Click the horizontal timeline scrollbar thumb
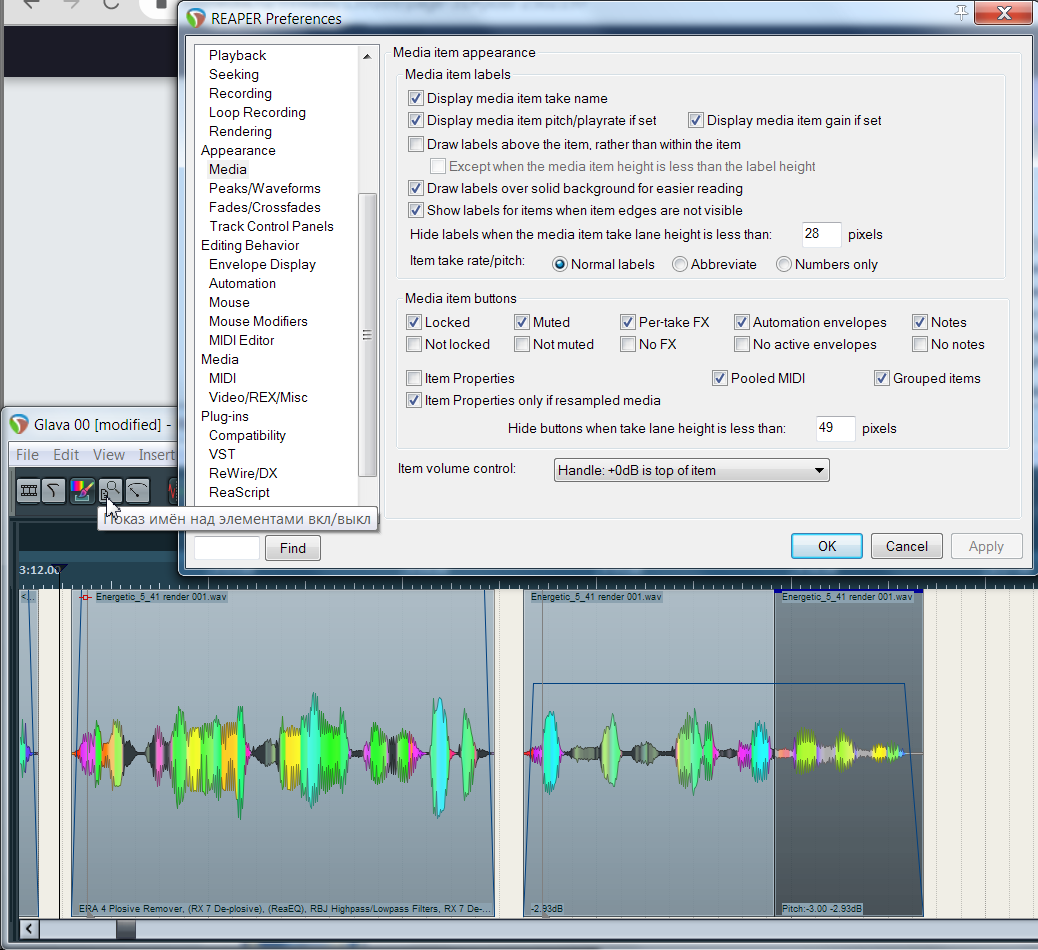Screen dimensions: 1038x950 pyautogui.click(x=126, y=929)
